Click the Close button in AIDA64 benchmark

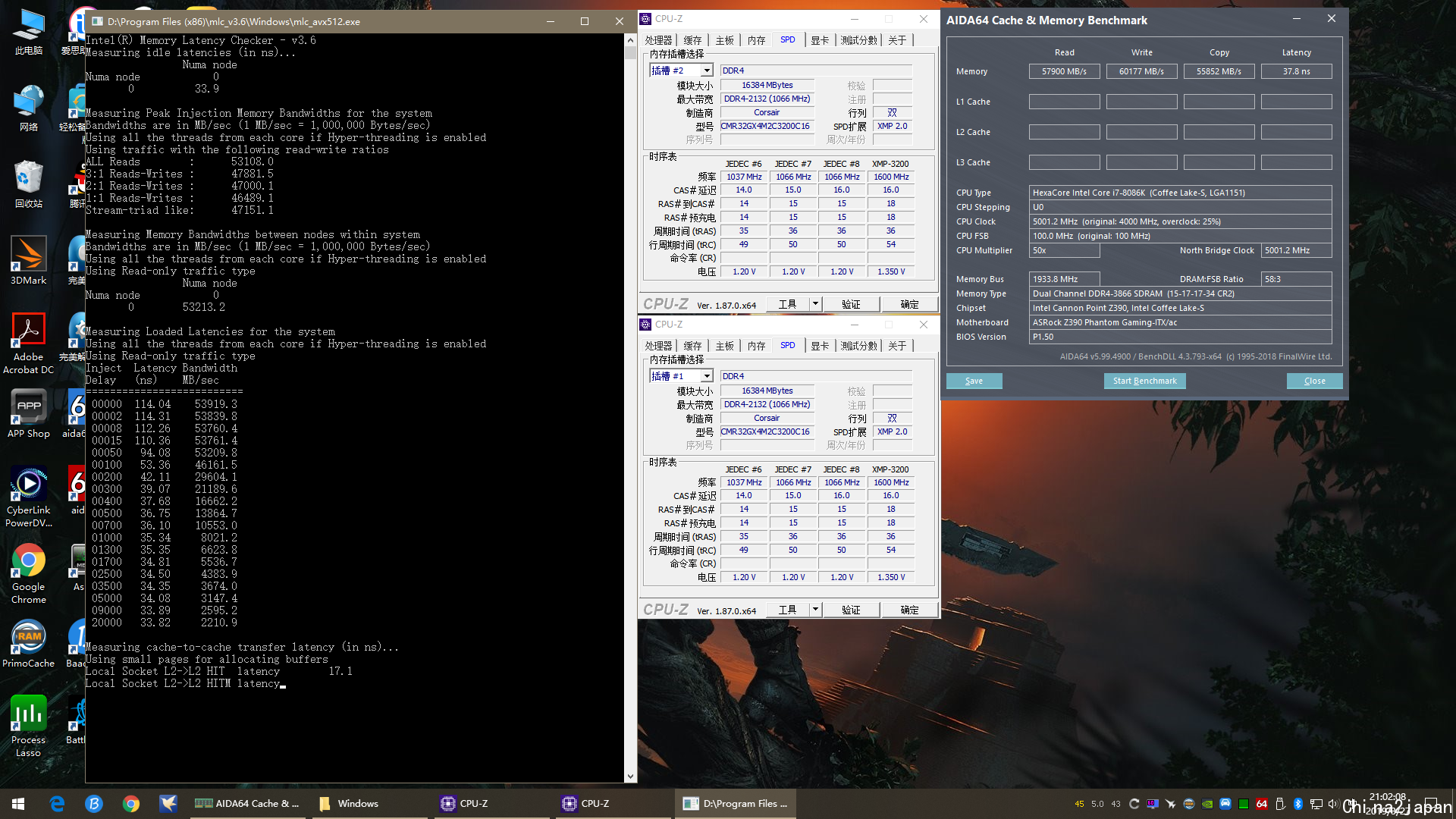coord(1314,381)
